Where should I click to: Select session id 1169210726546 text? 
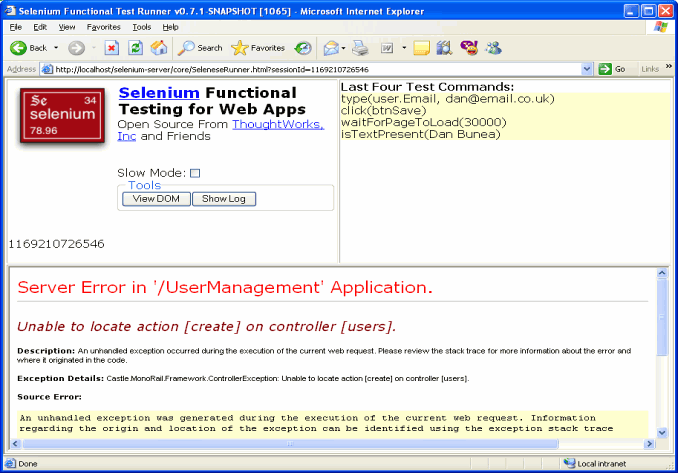[x=56, y=244]
